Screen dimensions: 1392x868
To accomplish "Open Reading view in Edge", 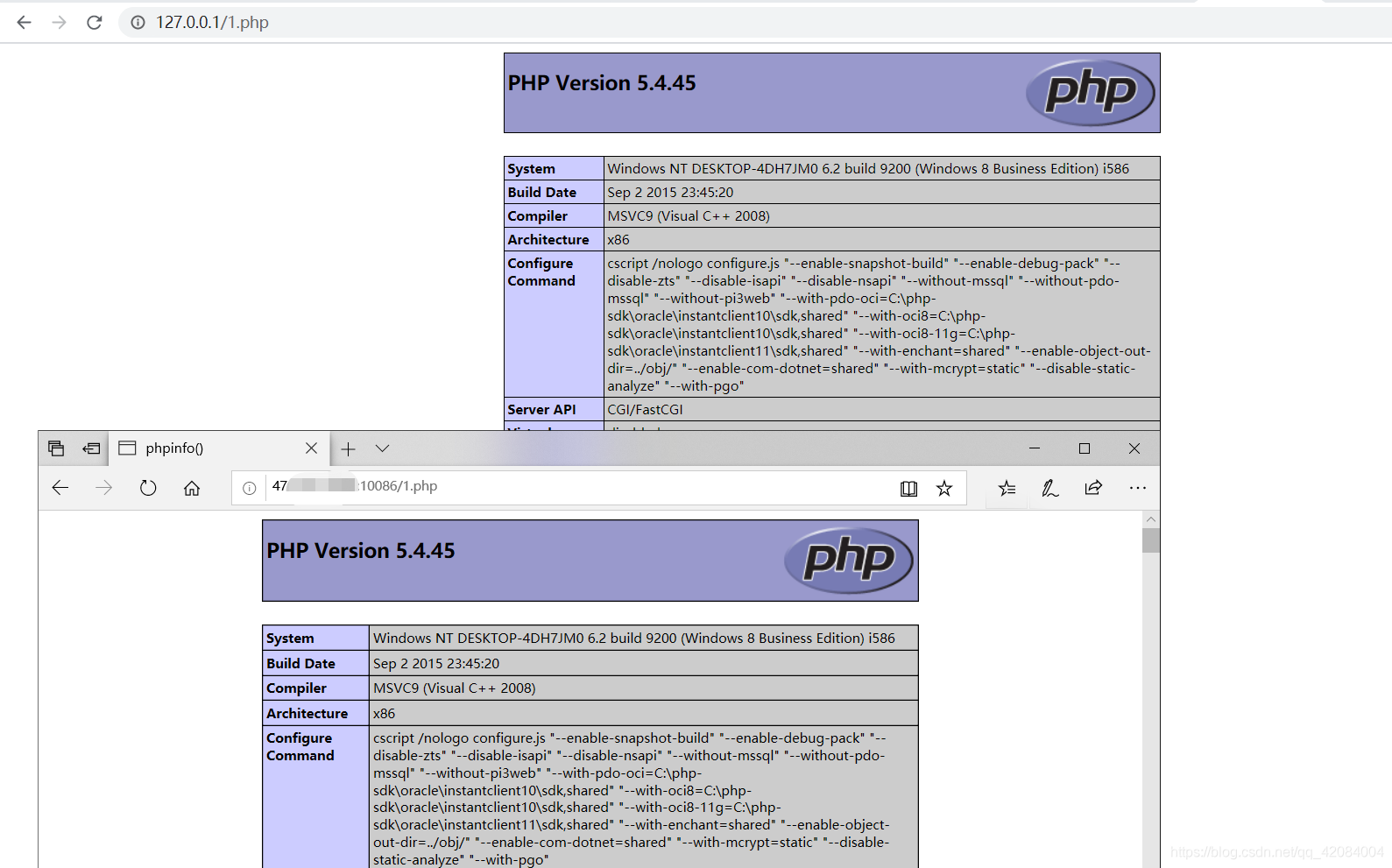I will tap(908, 489).
